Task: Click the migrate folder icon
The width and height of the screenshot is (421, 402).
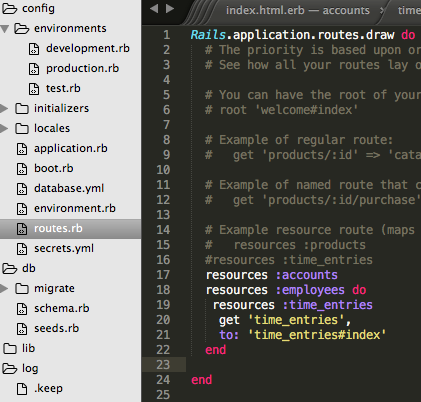Action: [22, 289]
